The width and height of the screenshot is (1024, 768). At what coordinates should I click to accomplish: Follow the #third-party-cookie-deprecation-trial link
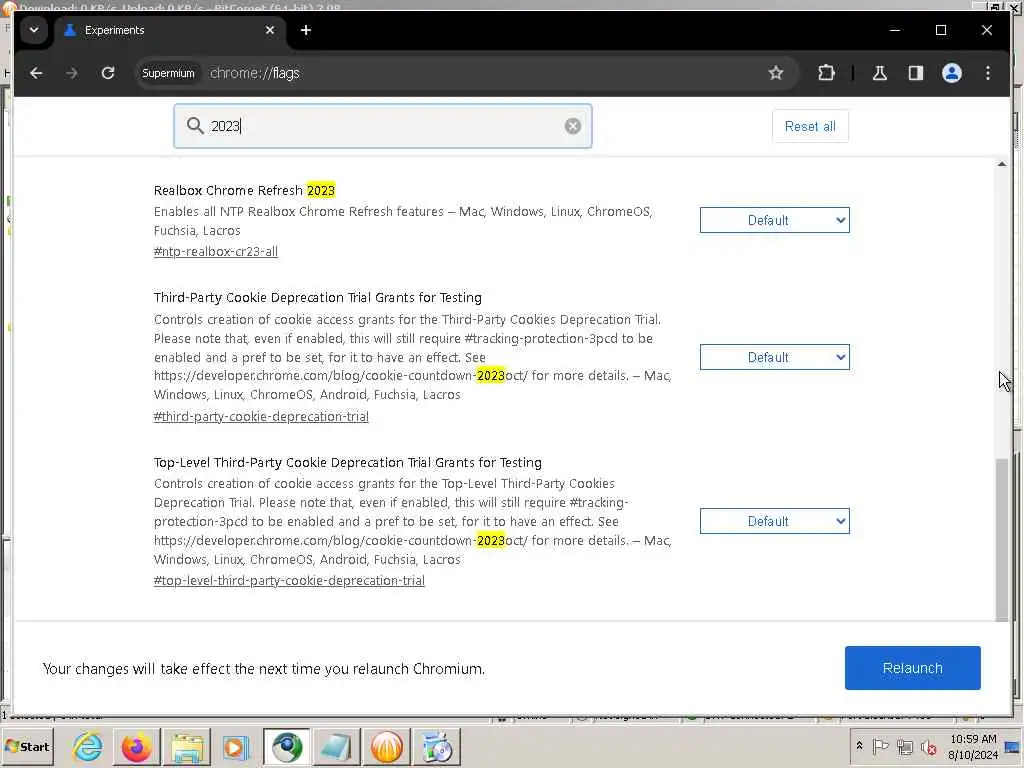[x=261, y=417]
